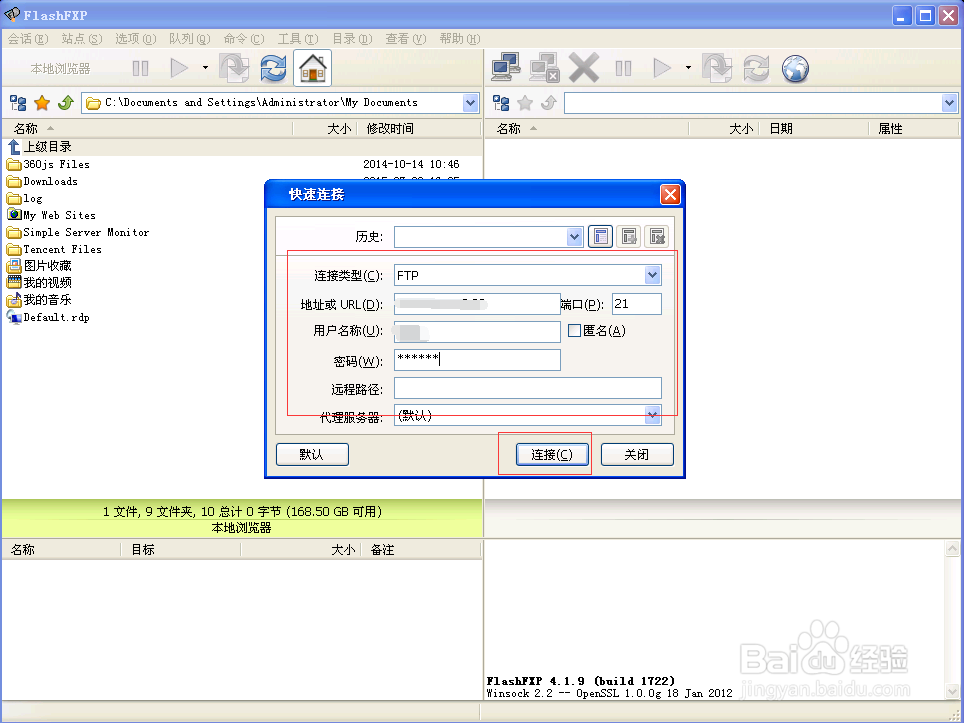Click the remote up-directory arrow icon
Screen dimensions: 964x723
548,103
